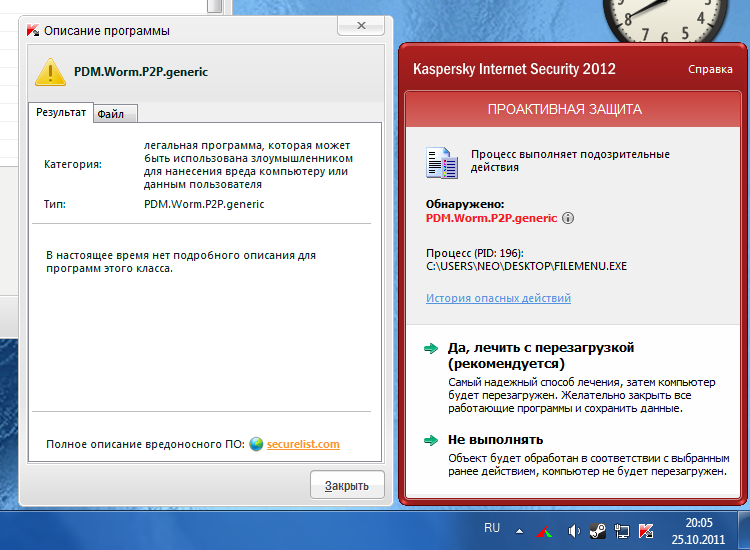The height and width of the screenshot is (550, 750).
Task: Select the Результат tab
Action: pyautogui.click(x=61, y=112)
